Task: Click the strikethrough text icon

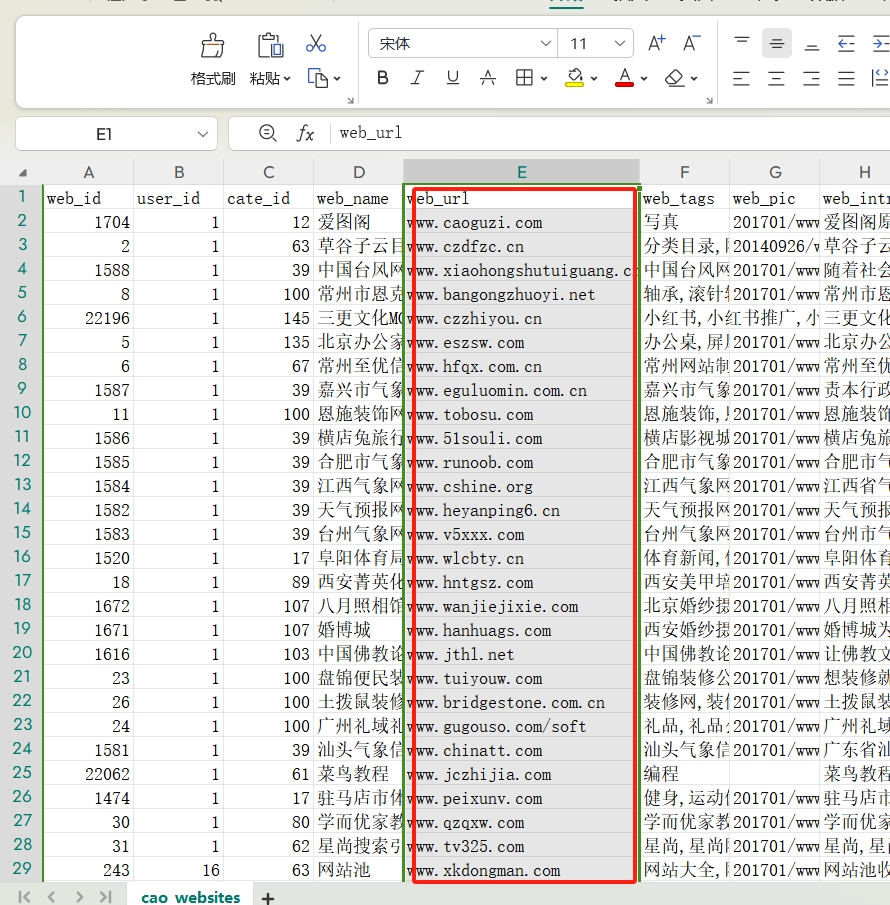Action: [487, 78]
